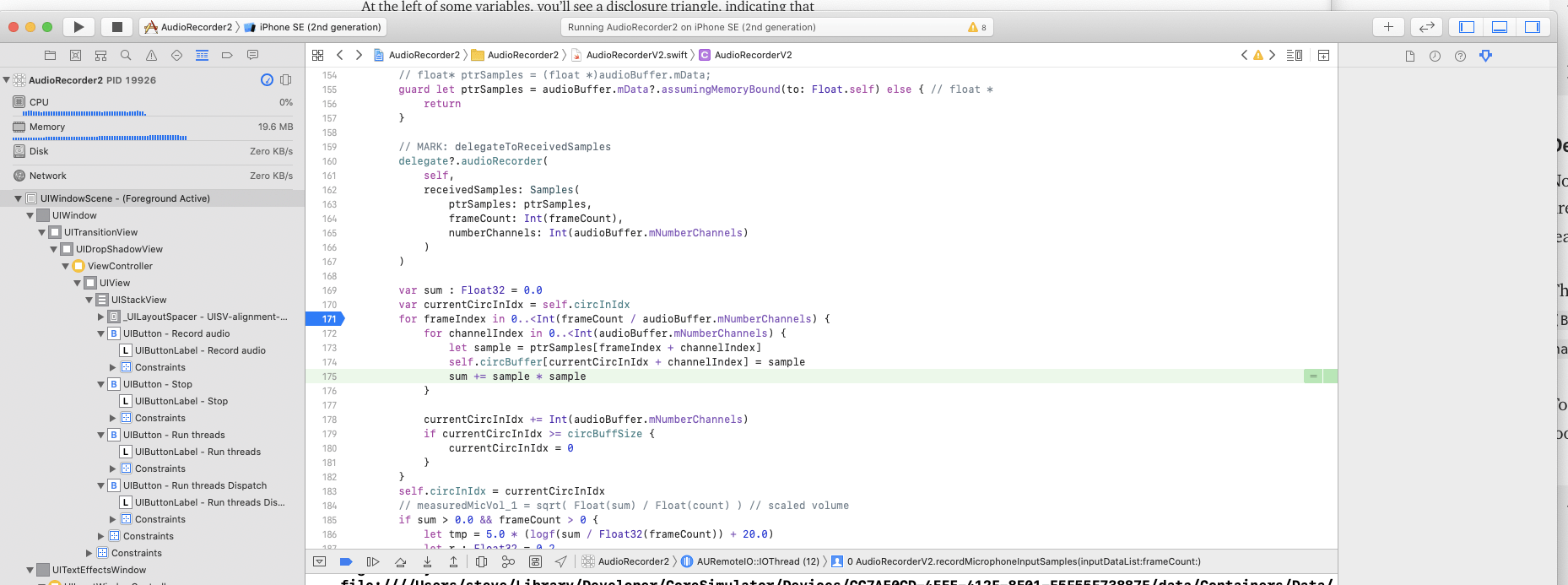Add a new editor pane
The width and height of the screenshot is (1568, 585).
coord(1323,55)
